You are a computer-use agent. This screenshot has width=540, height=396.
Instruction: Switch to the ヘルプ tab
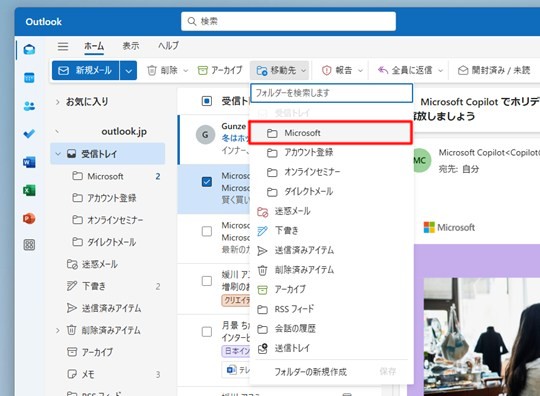[168, 46]
